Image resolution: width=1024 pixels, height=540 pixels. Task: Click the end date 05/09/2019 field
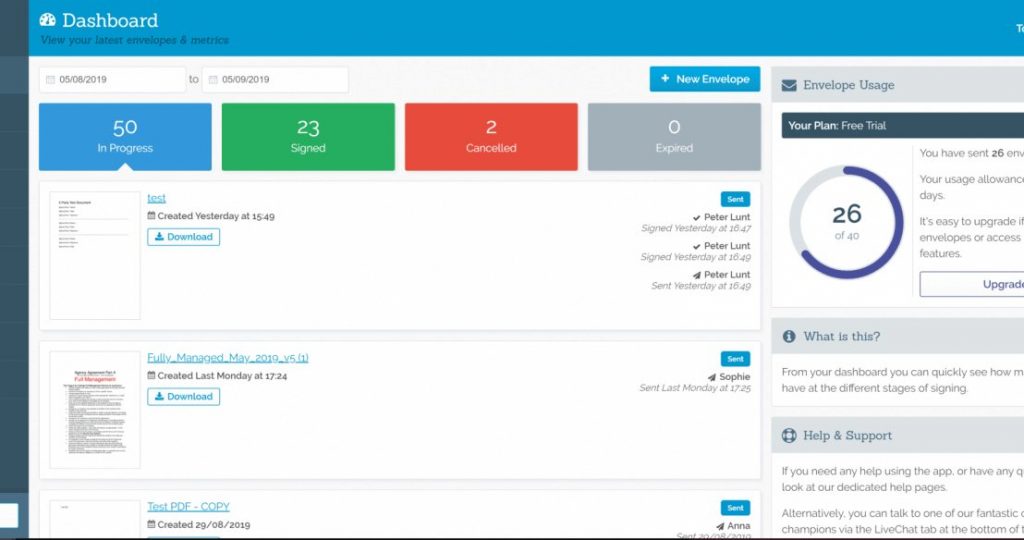point(275,80)
